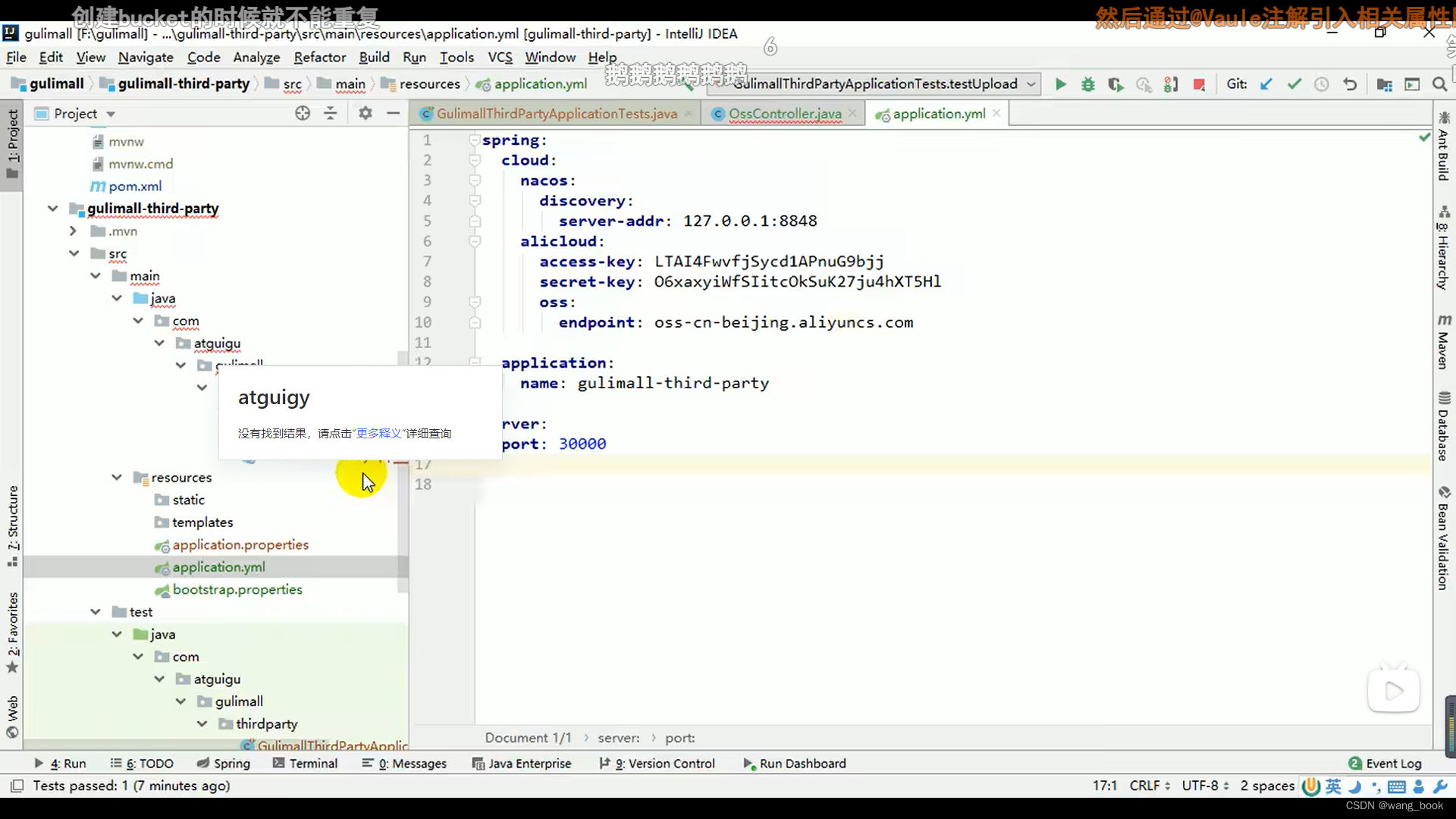
Task: Open the VCS menu
Action: pos(500,57)
